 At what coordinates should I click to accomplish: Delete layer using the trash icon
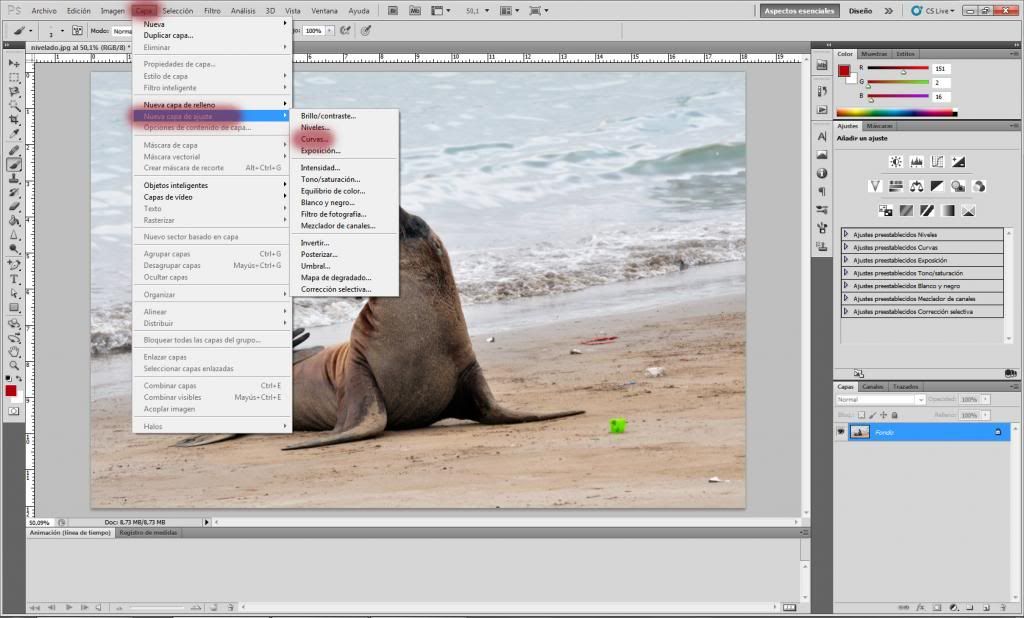tap(1003, 608)
